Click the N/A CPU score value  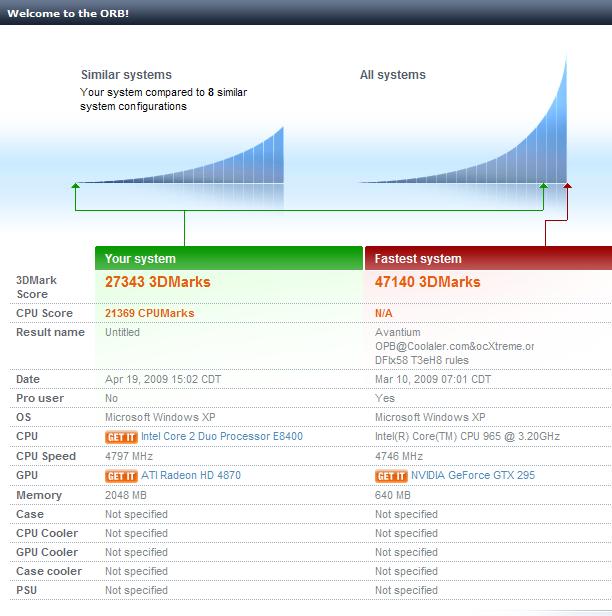pyautogui.click(x=384, y=313)
